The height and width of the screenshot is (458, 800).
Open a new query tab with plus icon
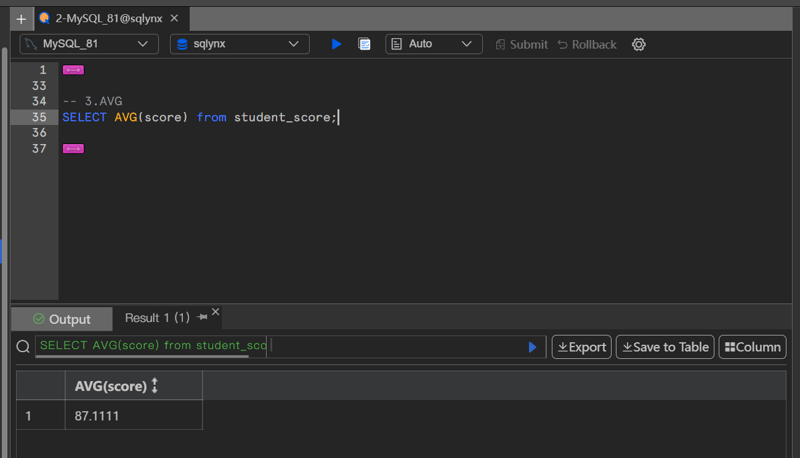tap(21, 19)
